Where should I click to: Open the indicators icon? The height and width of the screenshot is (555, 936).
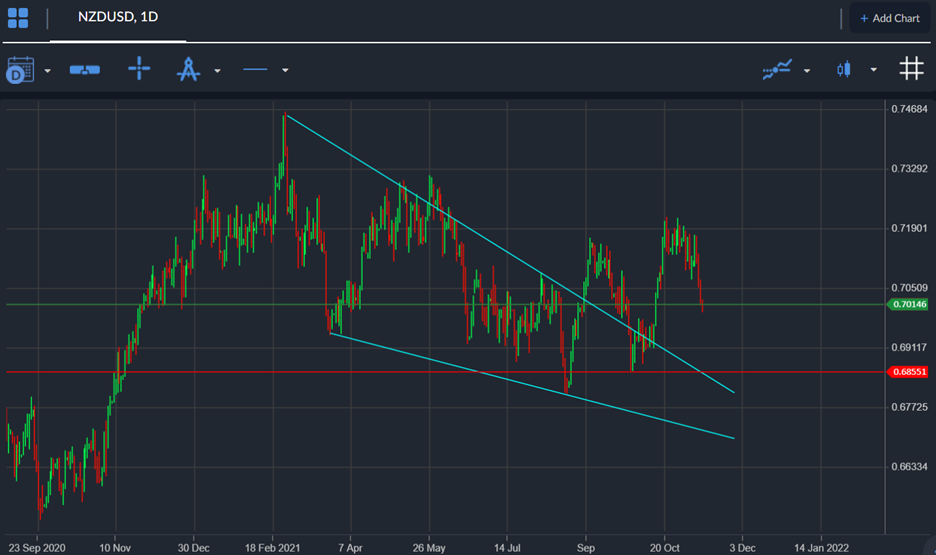coord(777,70)
